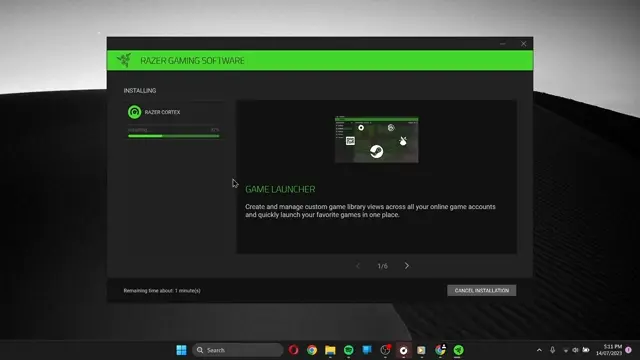This screenshot has height=360, width=640.
Task: Click the Razer Cortex label
Action: click(x=162, y=112)
